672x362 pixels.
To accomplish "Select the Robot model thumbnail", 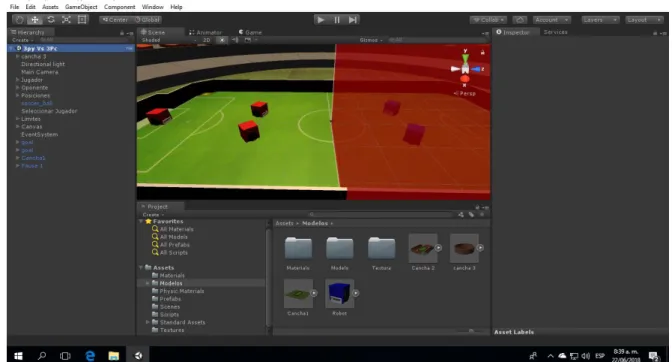I will point(339,293).
